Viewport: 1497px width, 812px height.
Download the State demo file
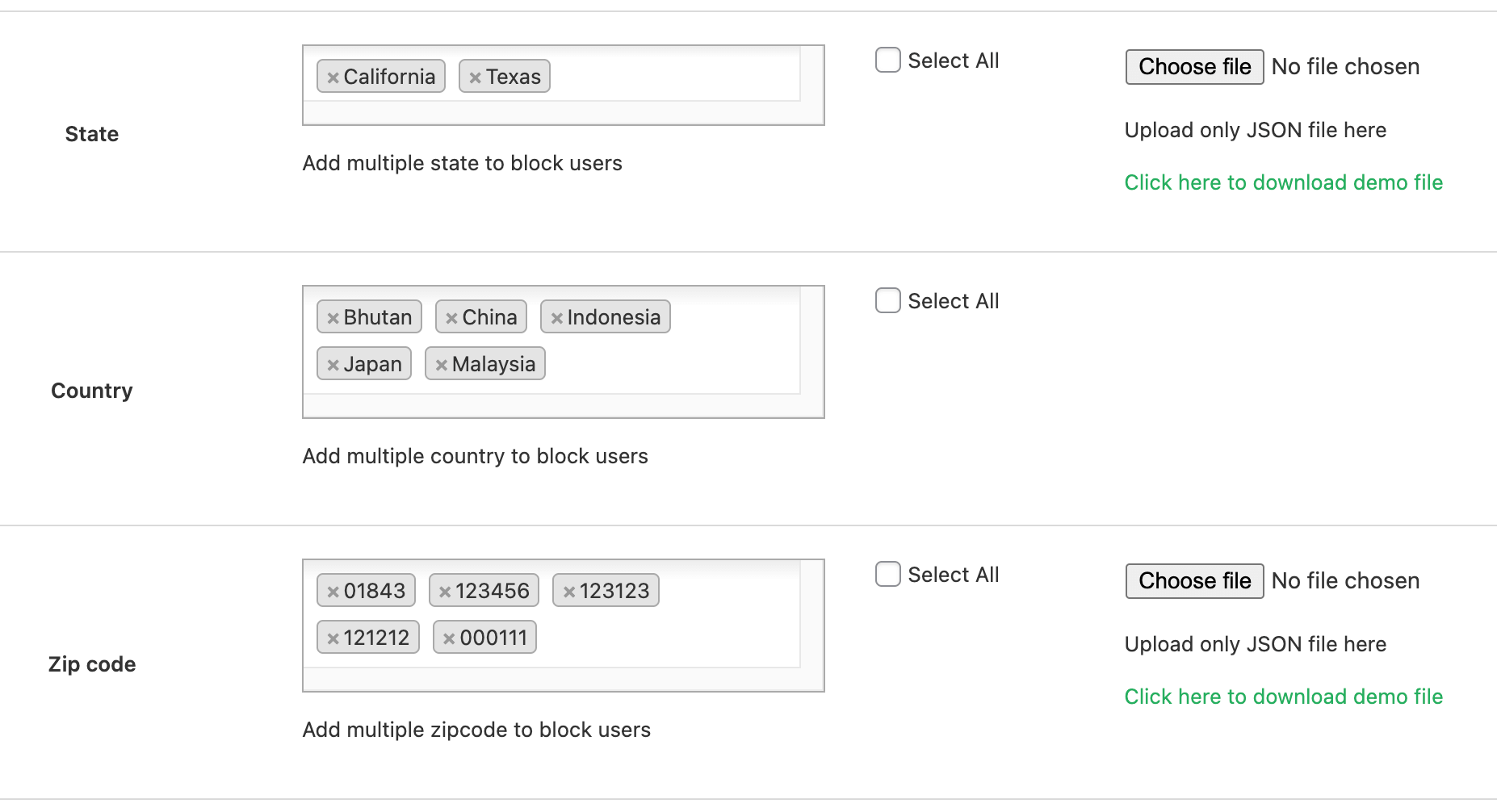[x=1283, y=182]
